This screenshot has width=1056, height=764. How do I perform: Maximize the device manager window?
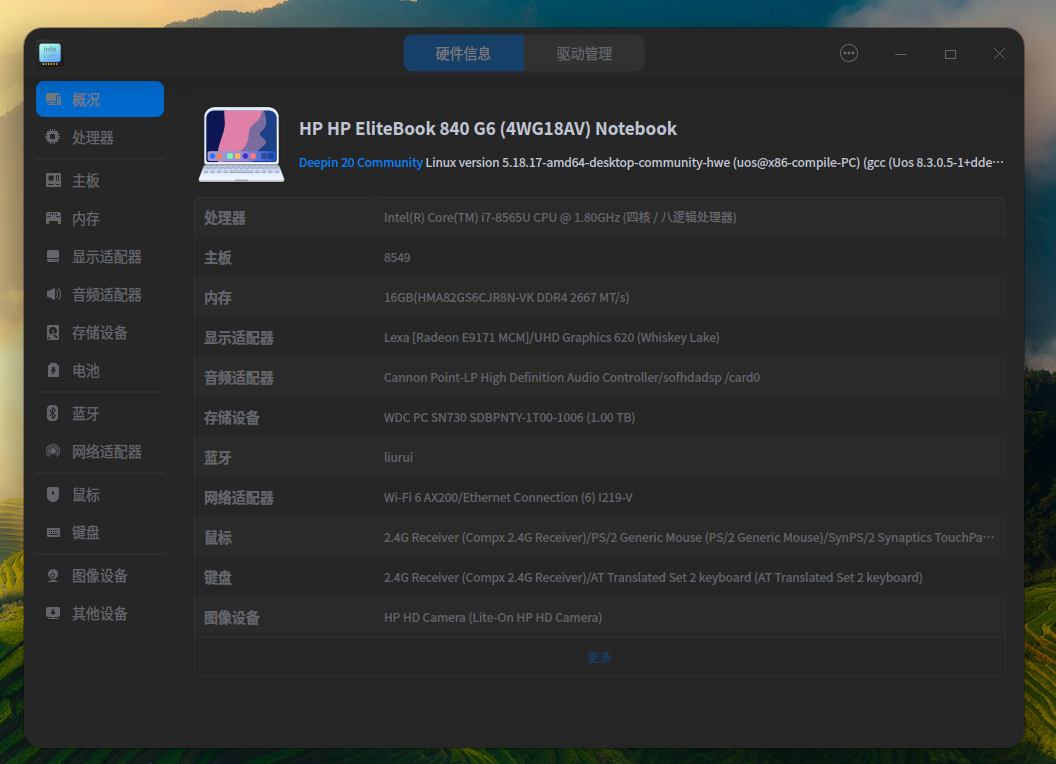pyautogui.click(x=950, y=54)
